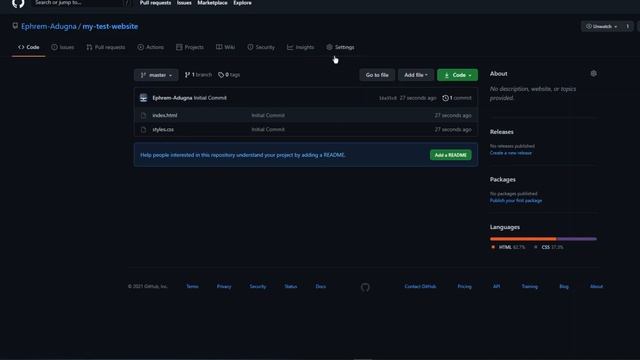640x360 pixels.
Task: Click Create a new release link
Action: click(x=511, y=153)
